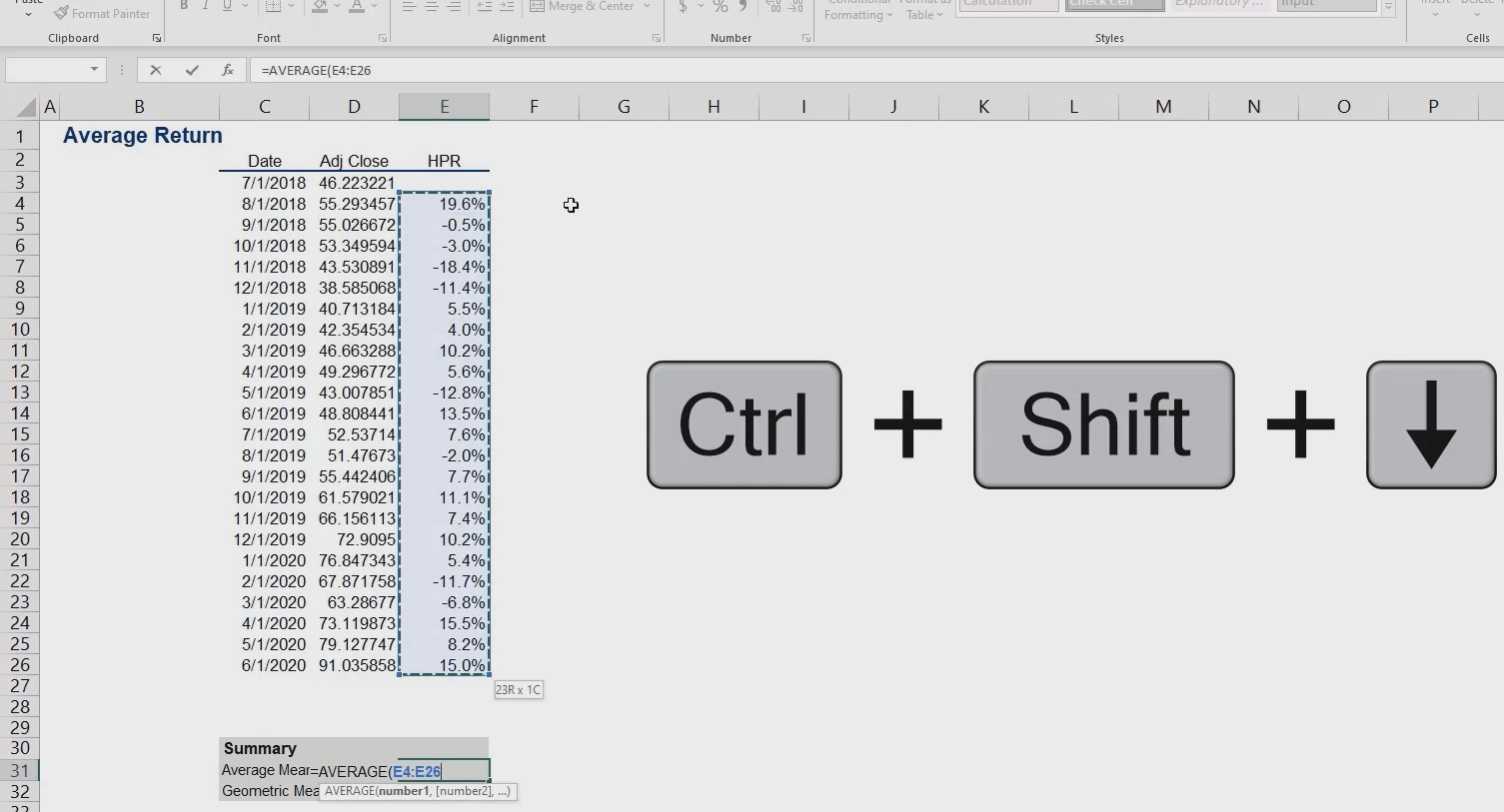Click the Borders icon
This screenshot has width=1504, height=812.
coord(273,6)
